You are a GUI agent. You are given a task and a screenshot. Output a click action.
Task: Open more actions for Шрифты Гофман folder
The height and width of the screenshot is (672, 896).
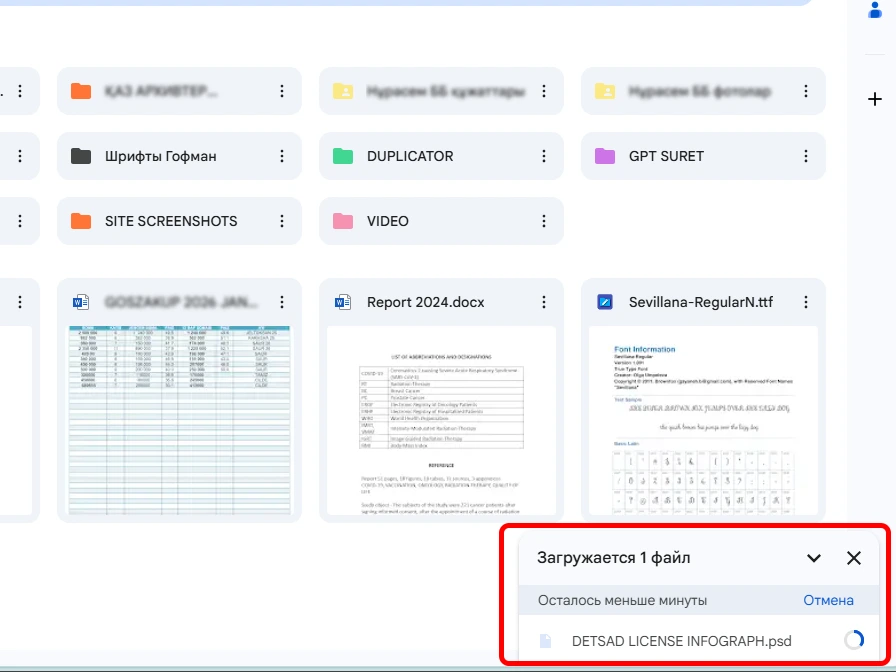282,156
